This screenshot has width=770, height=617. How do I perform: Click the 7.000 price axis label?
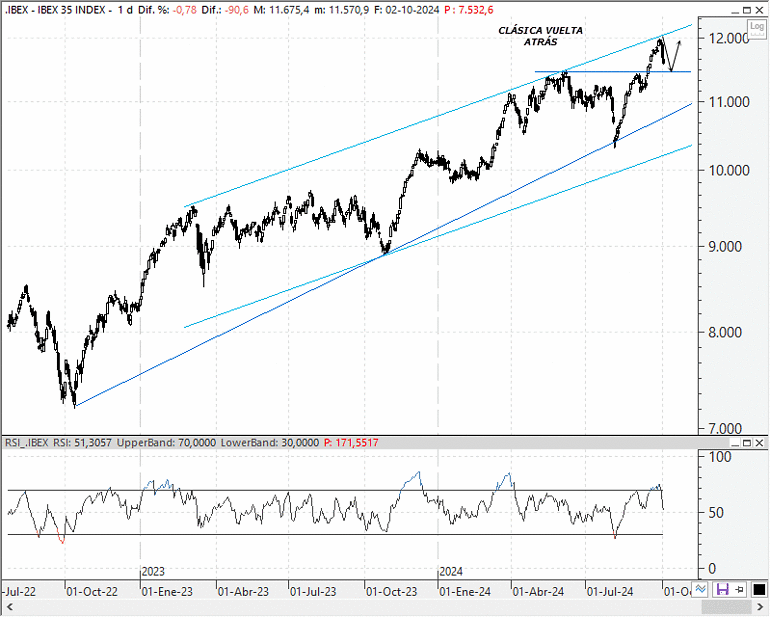coord(725,429)
